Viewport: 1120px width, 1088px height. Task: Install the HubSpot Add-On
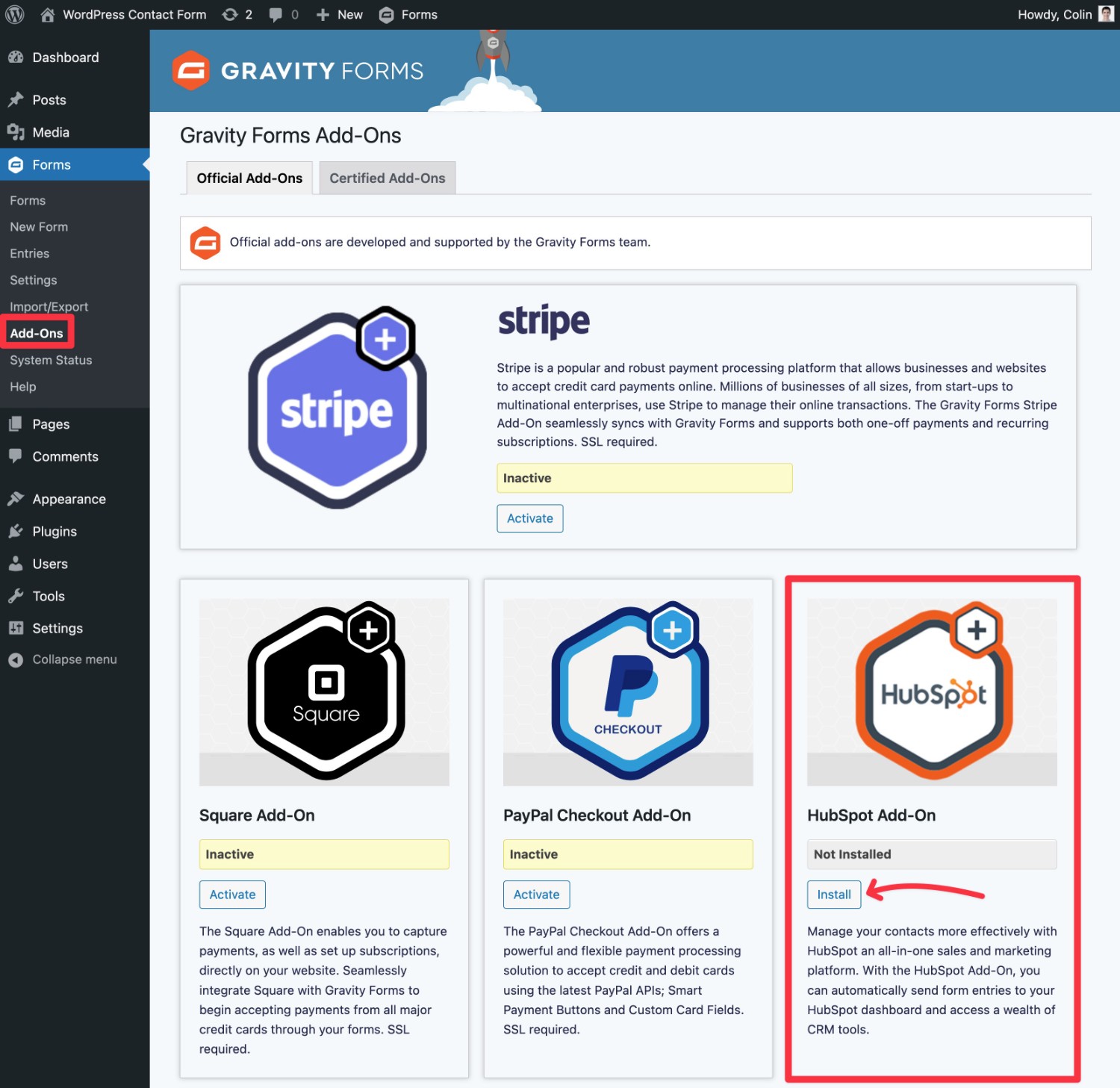(x=834, y=895)
